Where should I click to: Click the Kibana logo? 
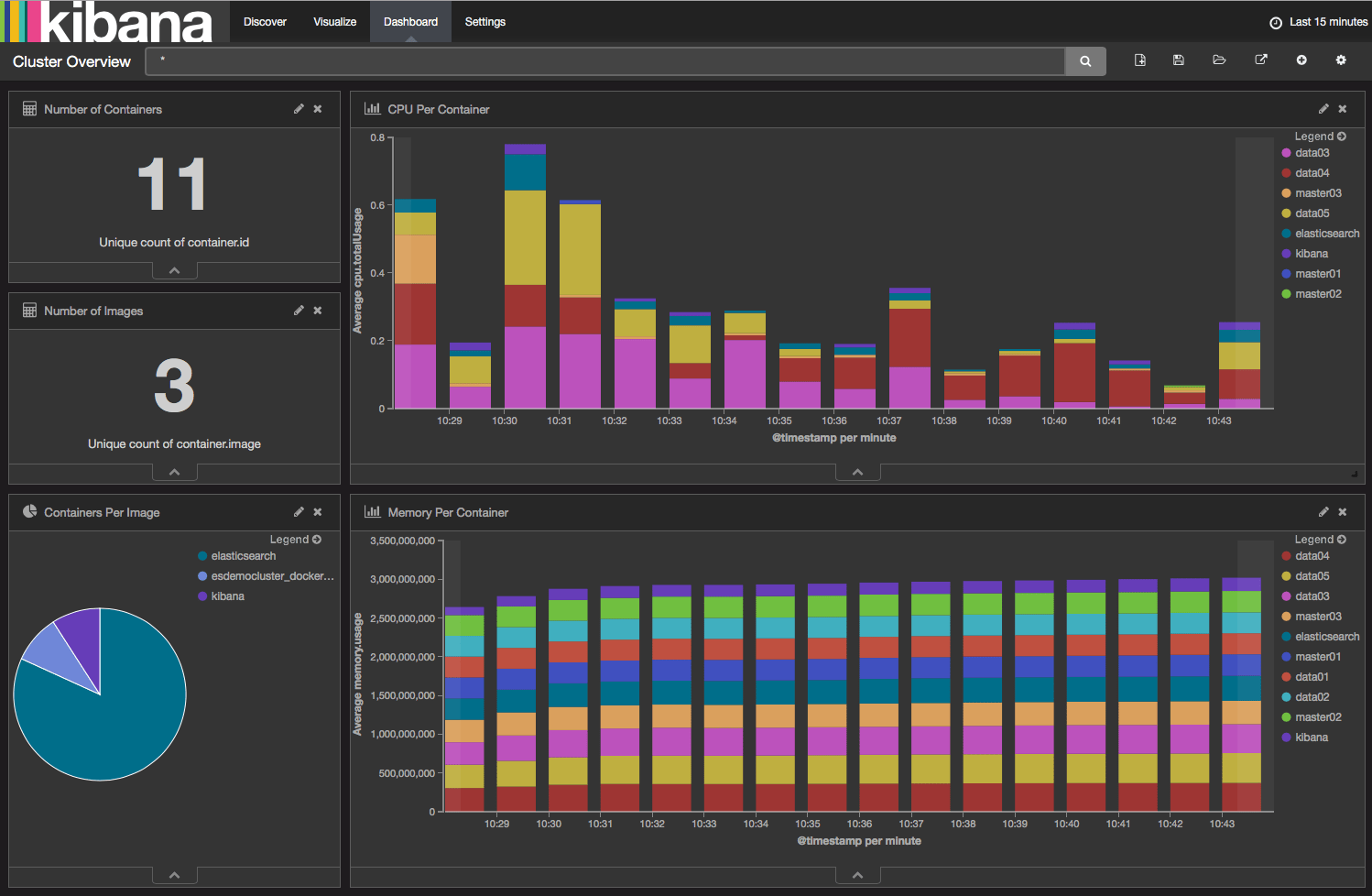click(x=110, y=21)
